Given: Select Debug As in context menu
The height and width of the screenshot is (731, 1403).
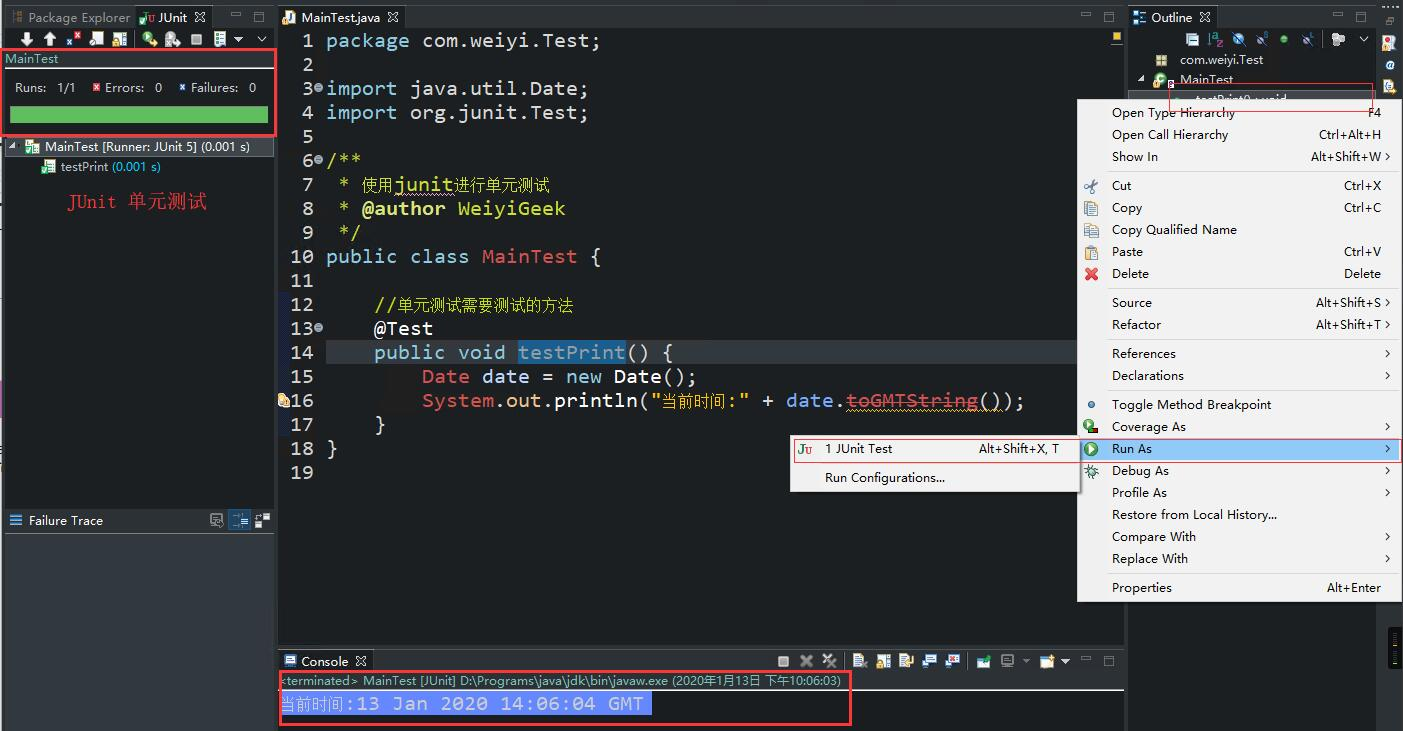Looking at the screenshot, I should [1238, 471].
